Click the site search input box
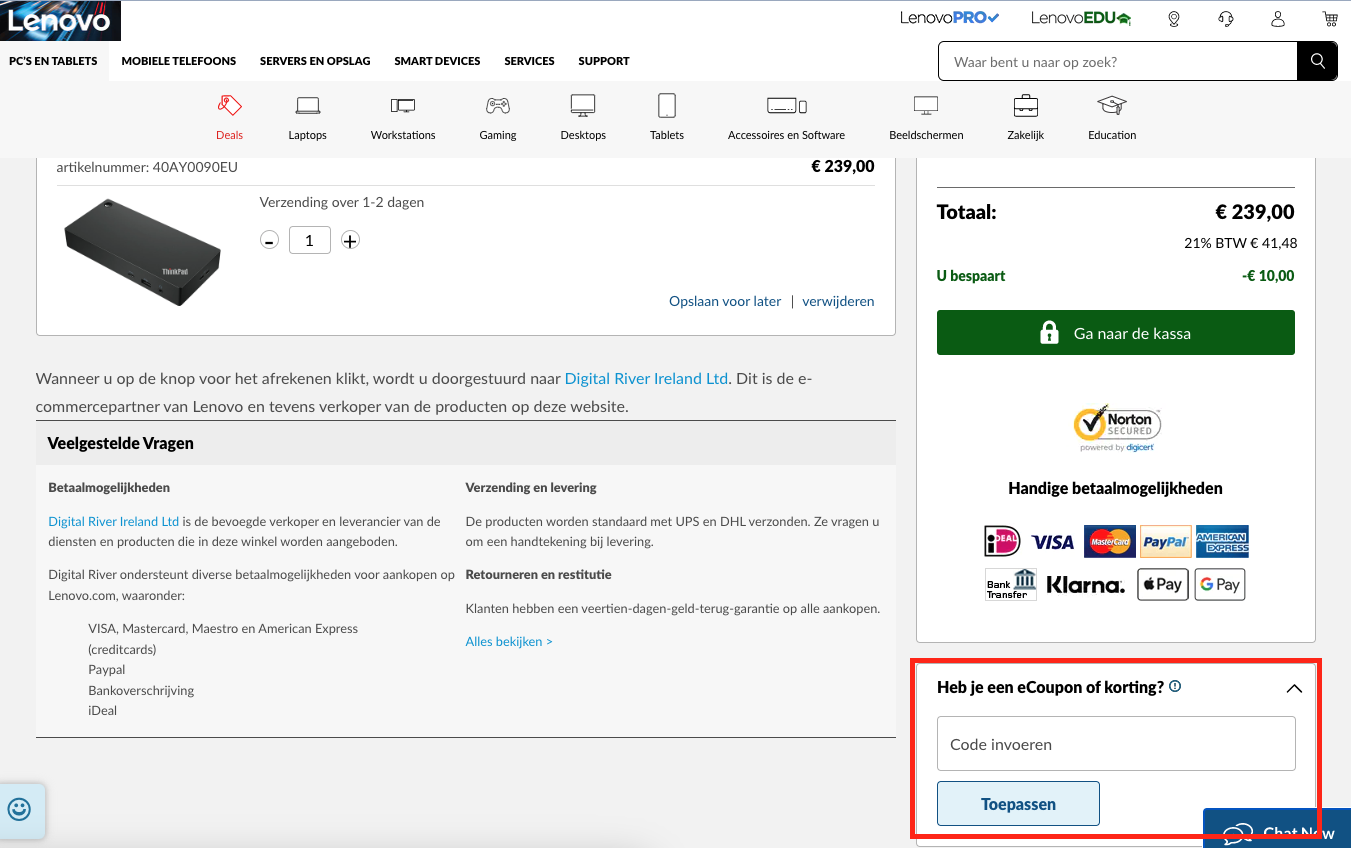 click(1118, 61)
